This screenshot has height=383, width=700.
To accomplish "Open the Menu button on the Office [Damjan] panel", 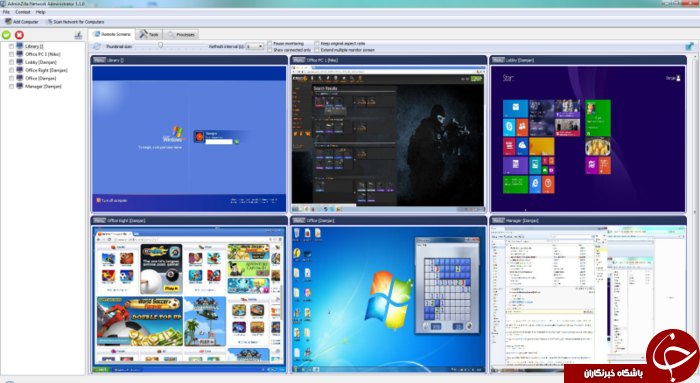I will point(299,221).
